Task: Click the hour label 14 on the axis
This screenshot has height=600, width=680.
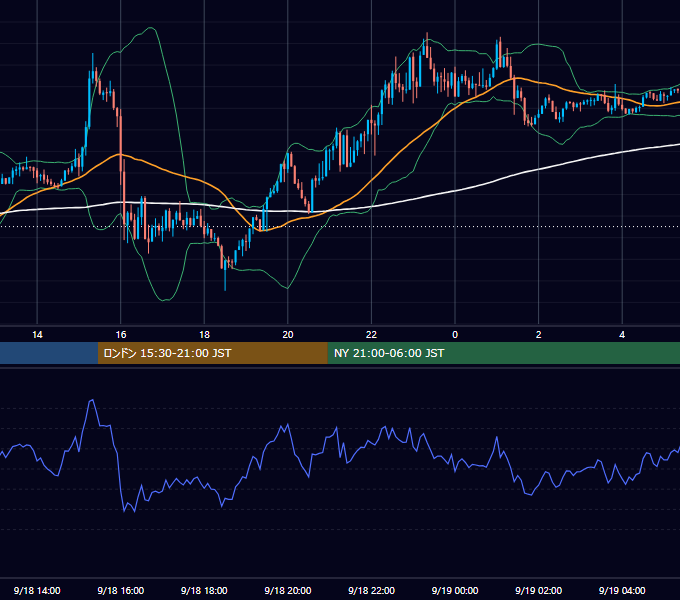Action: click(x=37, y=335)
